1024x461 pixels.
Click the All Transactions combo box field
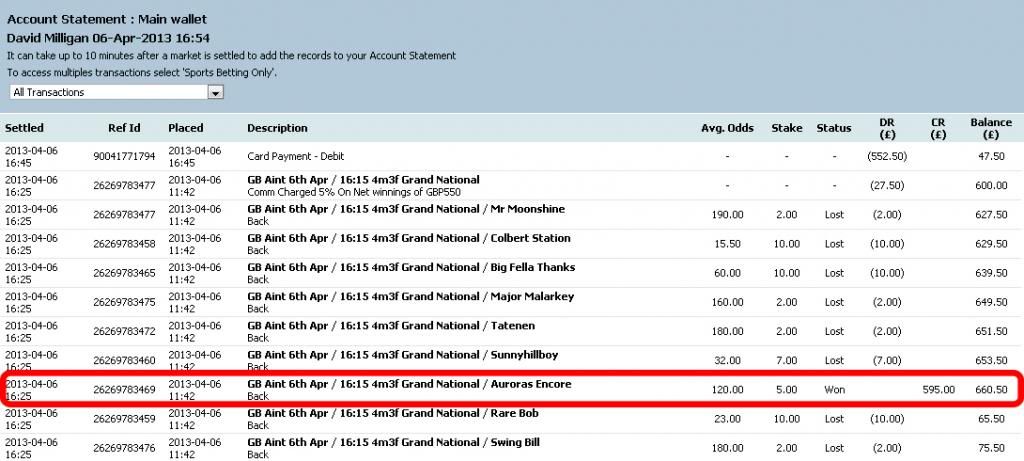116,93
